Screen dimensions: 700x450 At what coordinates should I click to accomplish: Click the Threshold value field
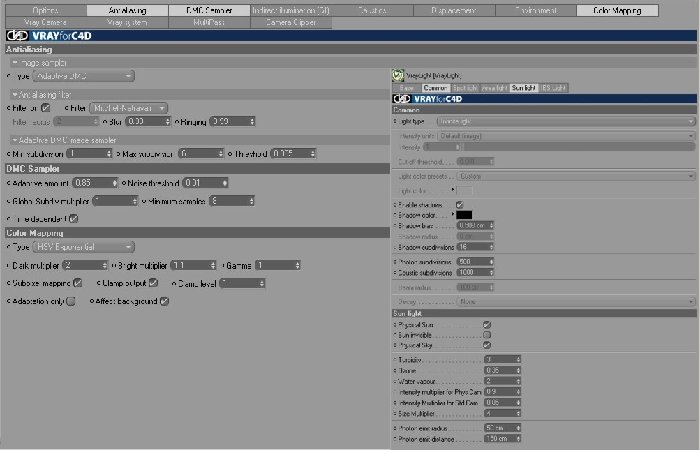pos(293,154)
